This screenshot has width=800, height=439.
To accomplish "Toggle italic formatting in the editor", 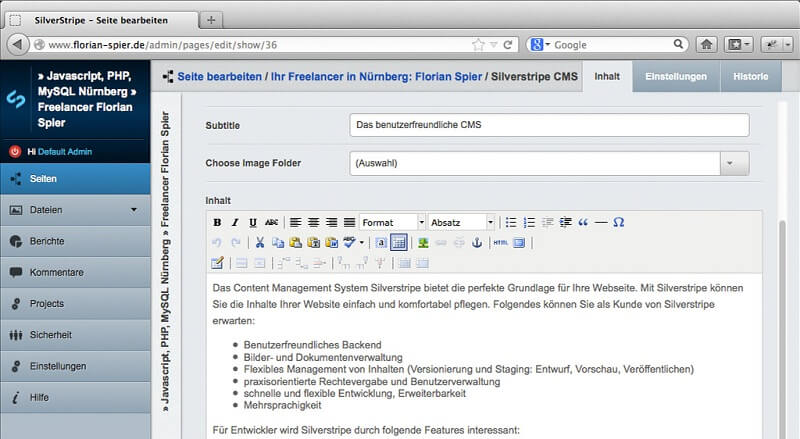I will pos(235,223).
